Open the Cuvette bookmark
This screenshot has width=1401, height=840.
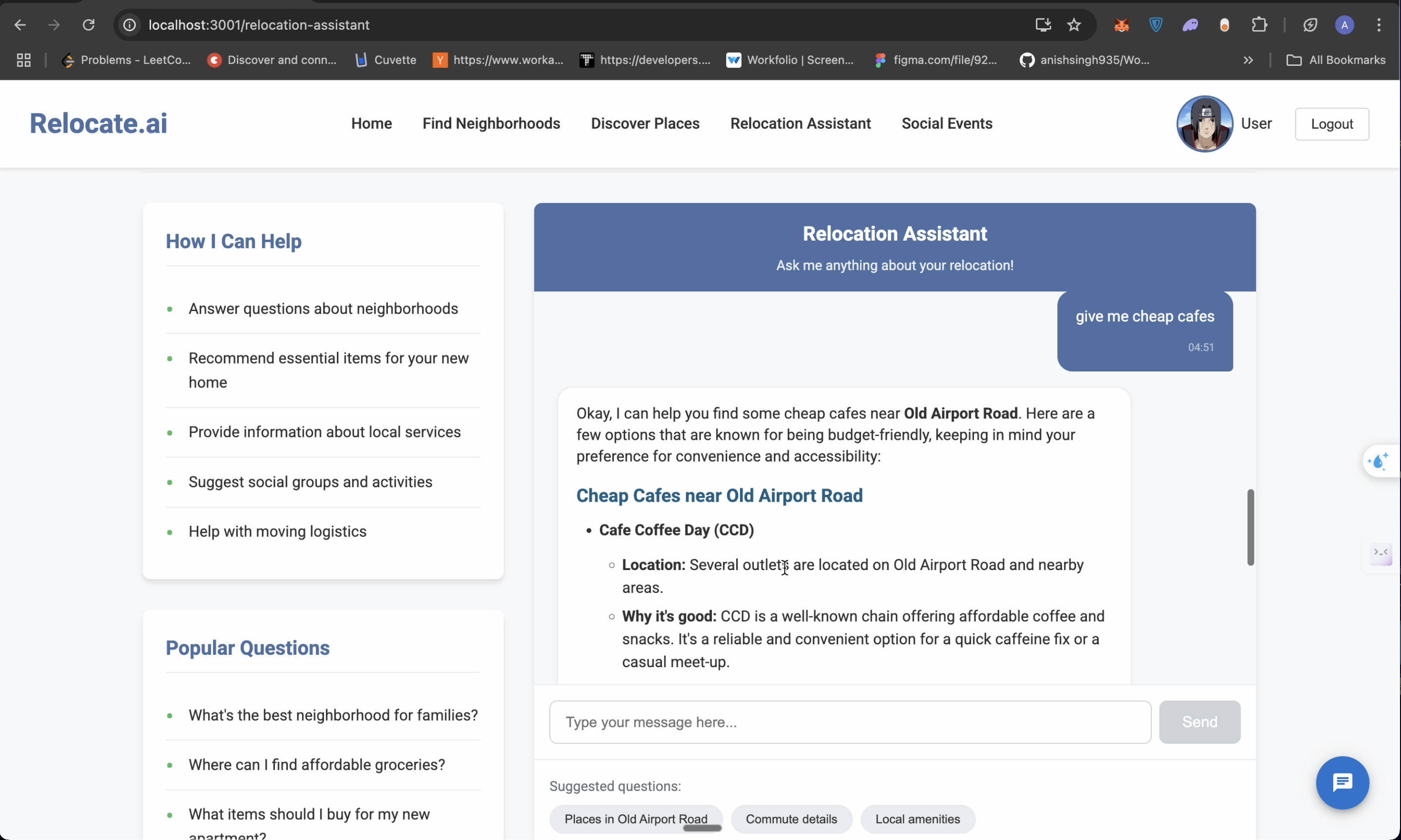tap(385, 60)
